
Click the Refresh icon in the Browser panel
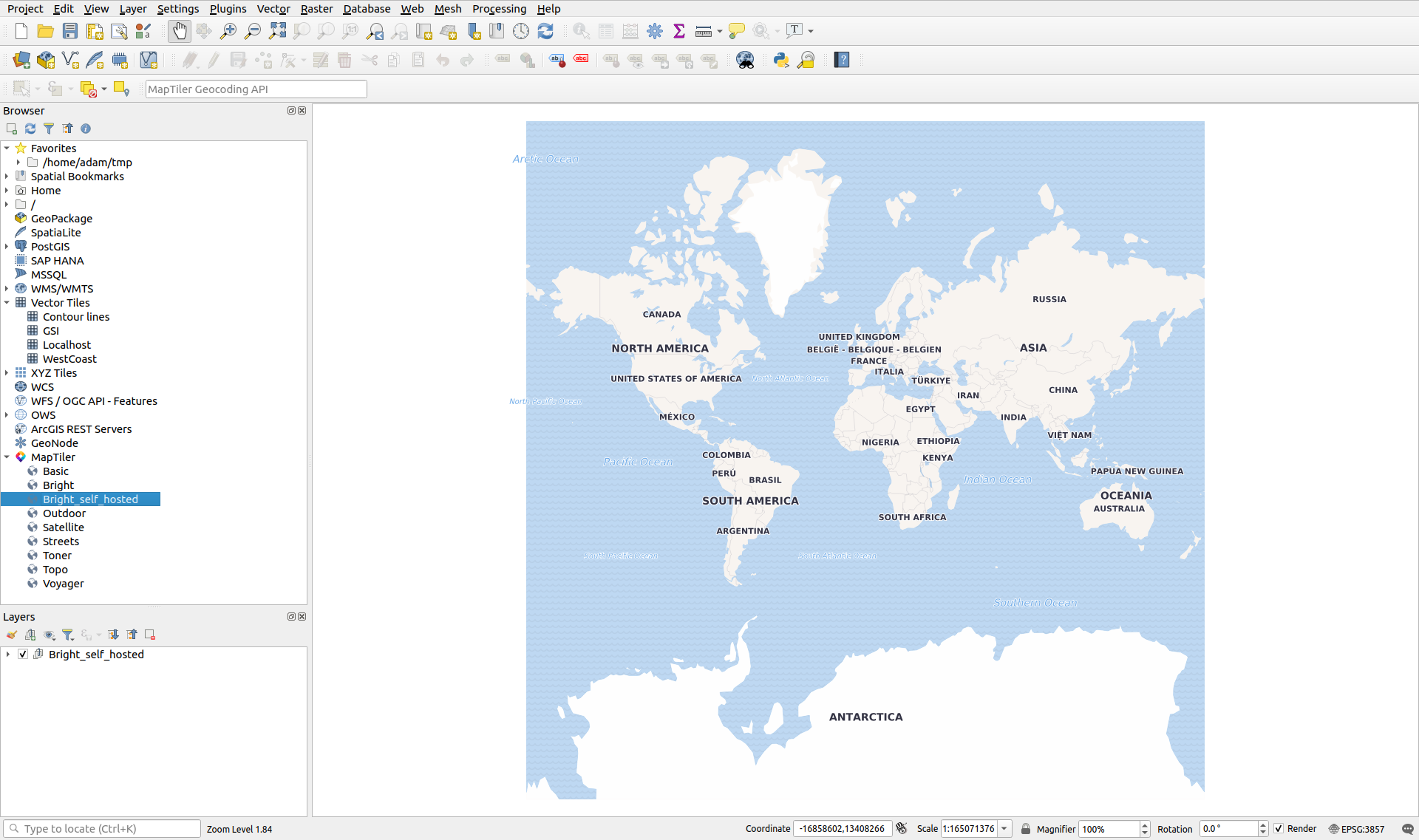[30, 129]
